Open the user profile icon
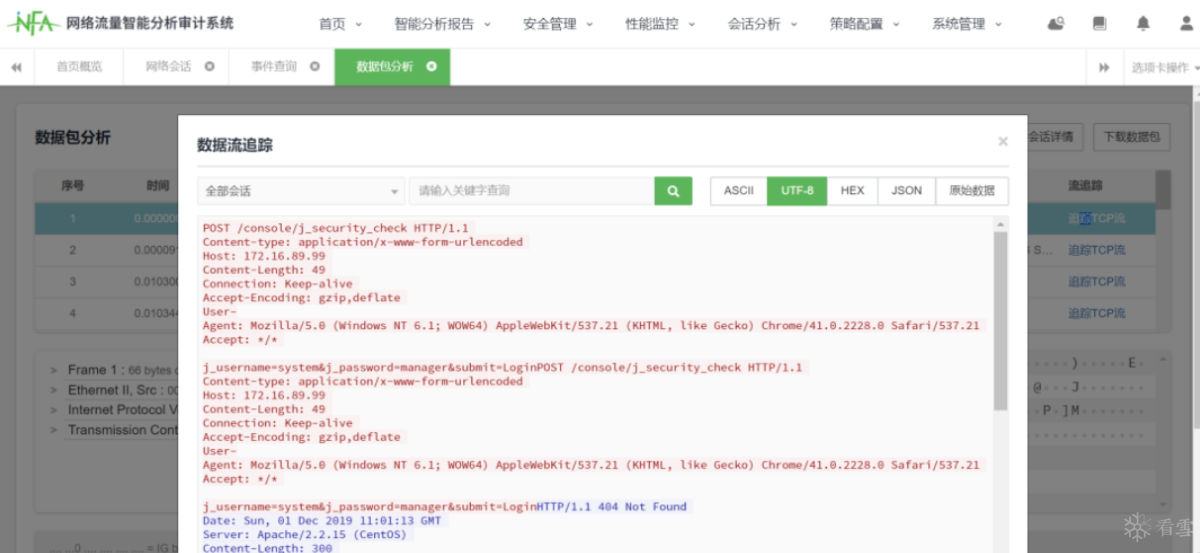The image size is (1200, 553). (x=1185, y=23)
